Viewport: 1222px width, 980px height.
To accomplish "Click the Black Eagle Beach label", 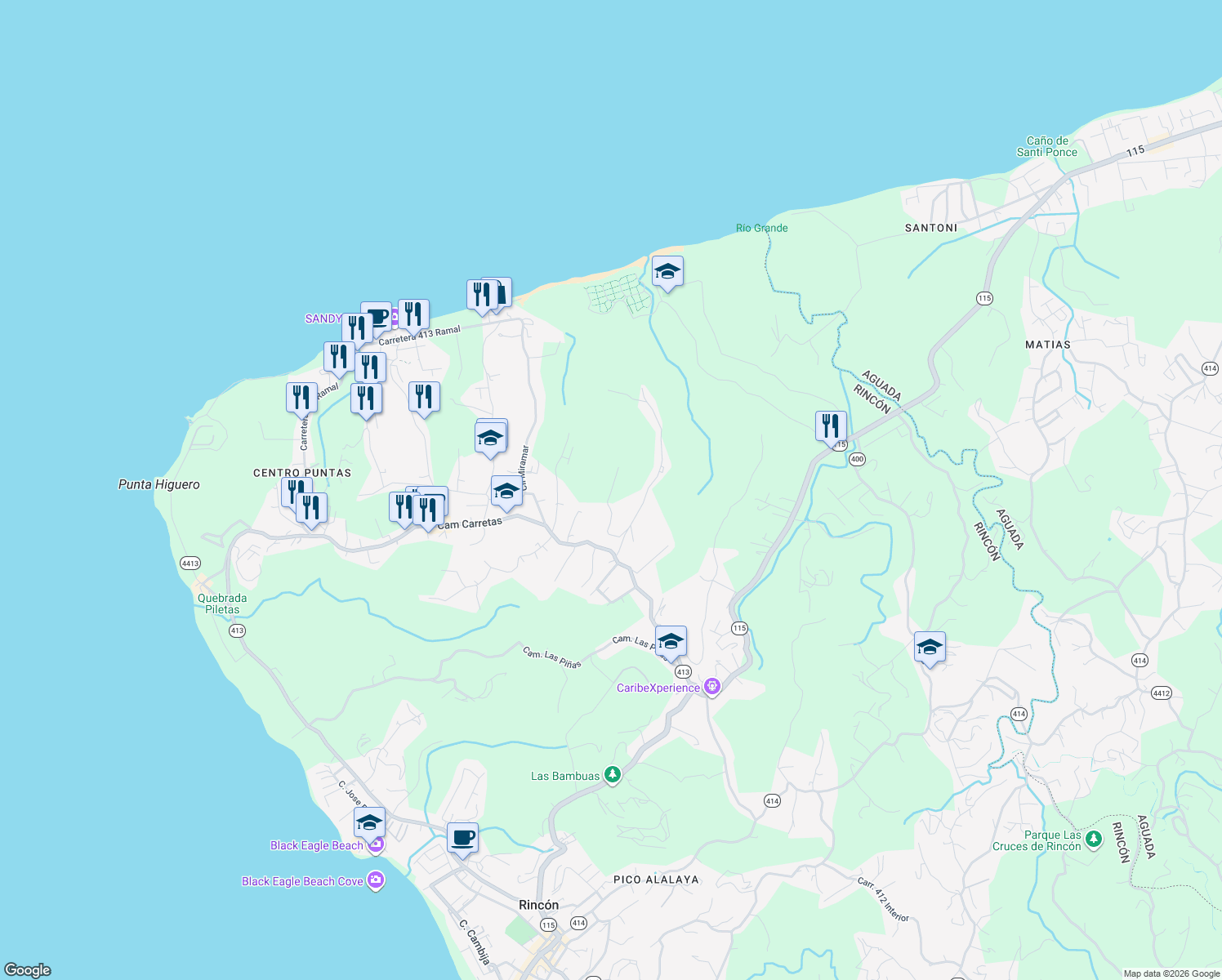I will click(318, 846).
